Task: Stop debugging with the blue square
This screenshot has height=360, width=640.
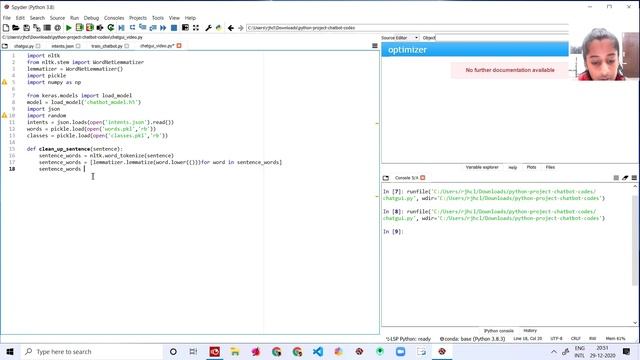Action: click(174, 28)
